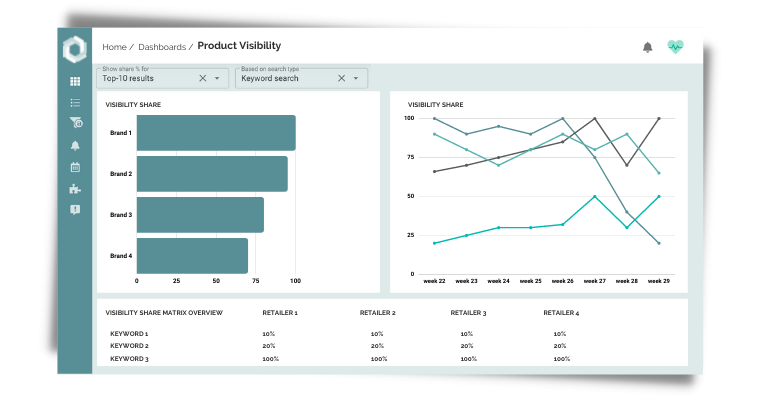Click the hexagon logo in the sidebar
The width and height of the screenshot is (760, 398).
click(x=75, y=49)
